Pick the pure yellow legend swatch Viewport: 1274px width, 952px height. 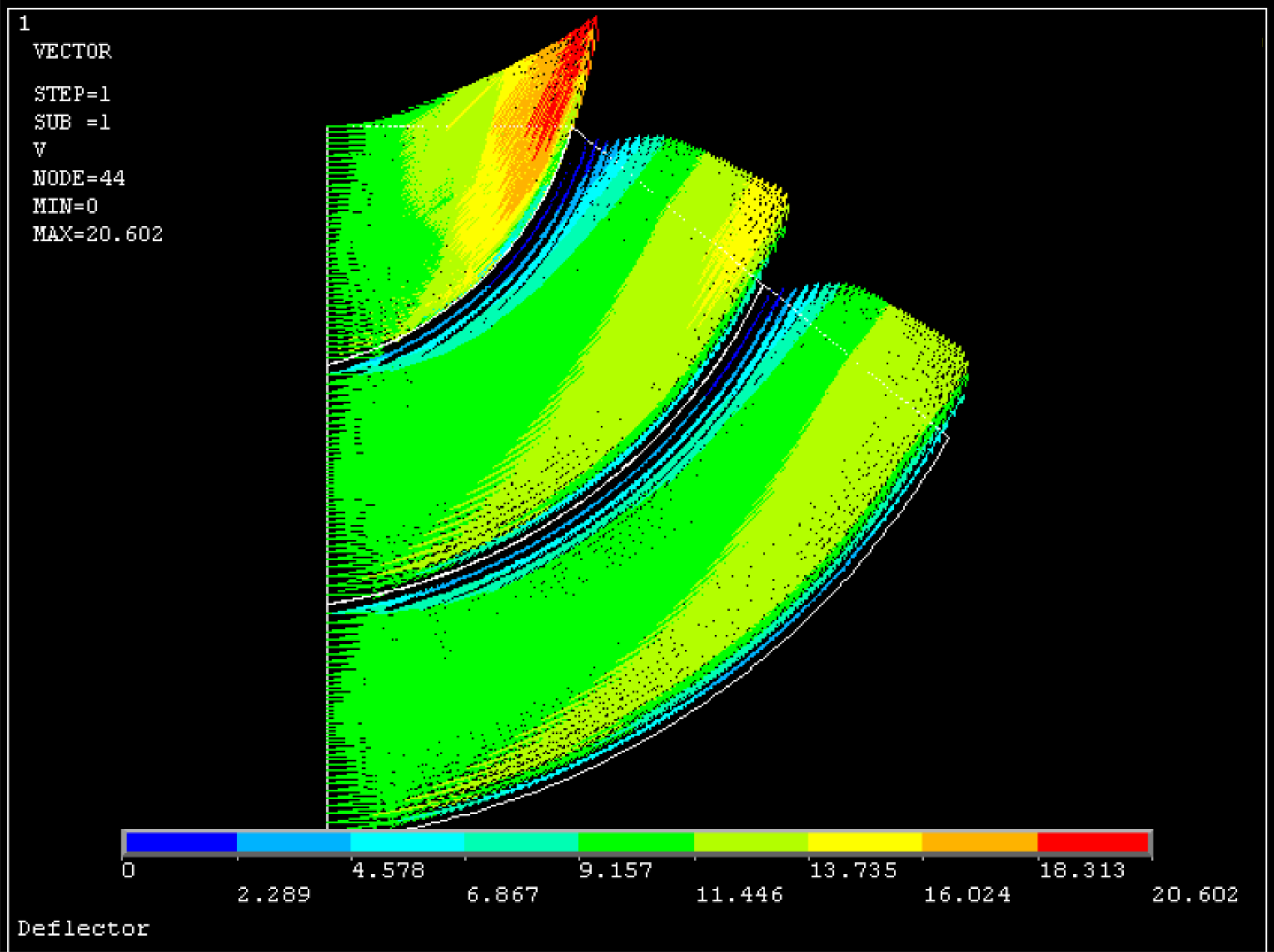point(865,842)
